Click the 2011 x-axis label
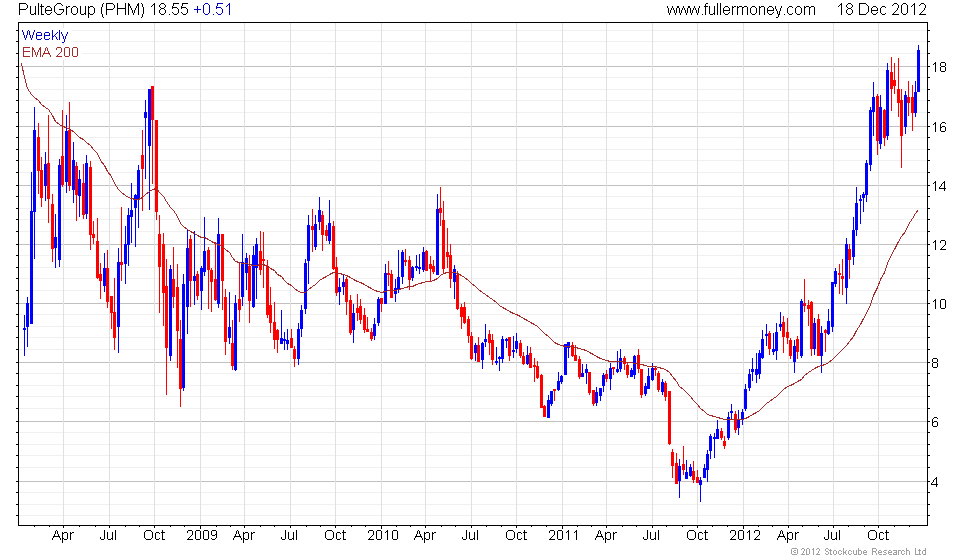 pos(563,535)
